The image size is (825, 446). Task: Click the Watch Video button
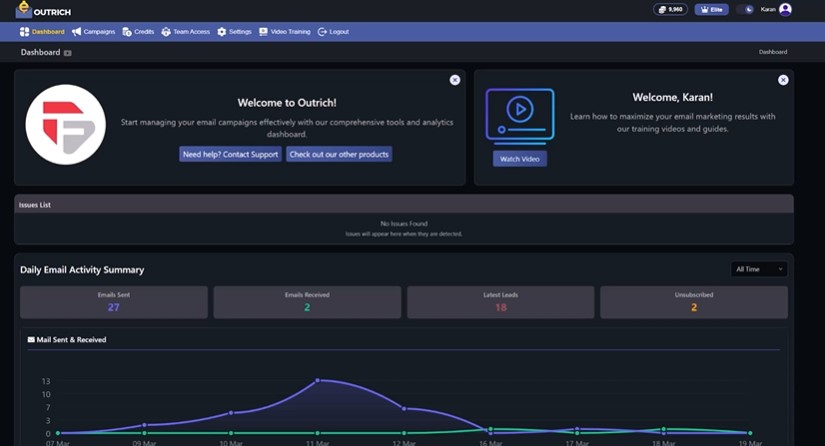tap(519, 159)
